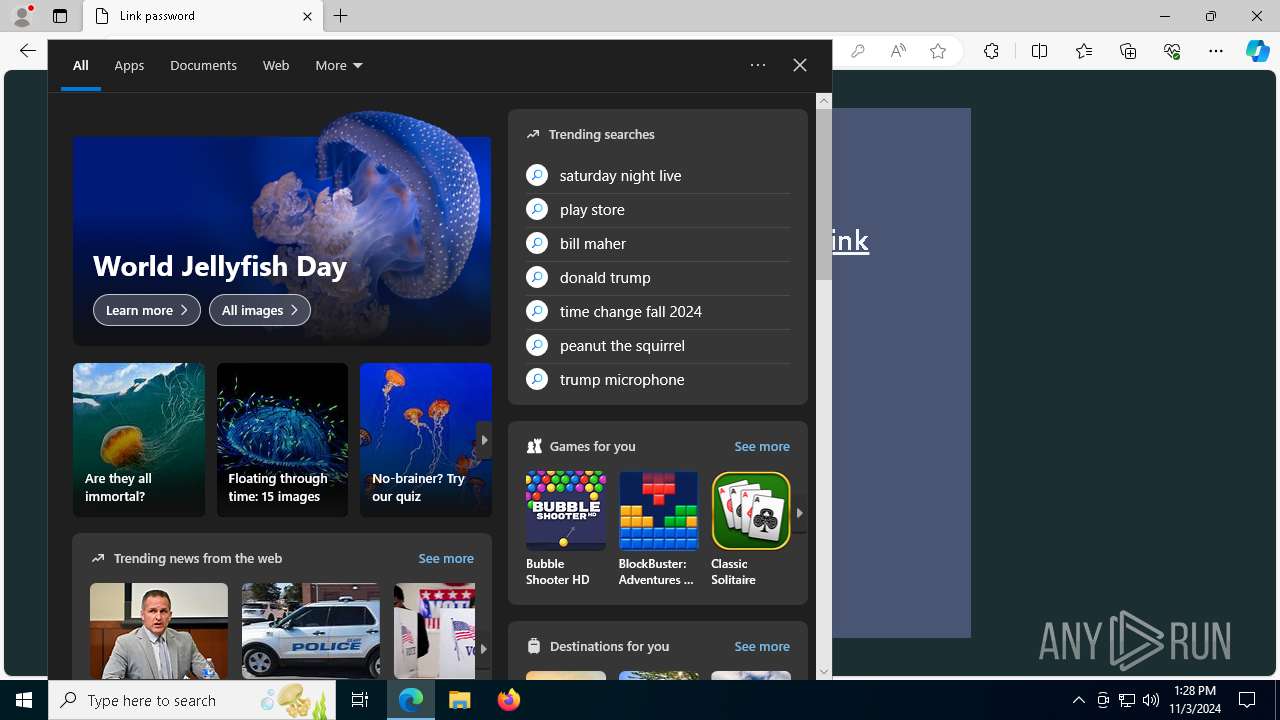
Task: Open the network icon in system tray
Action: [x=1127, y=700]
